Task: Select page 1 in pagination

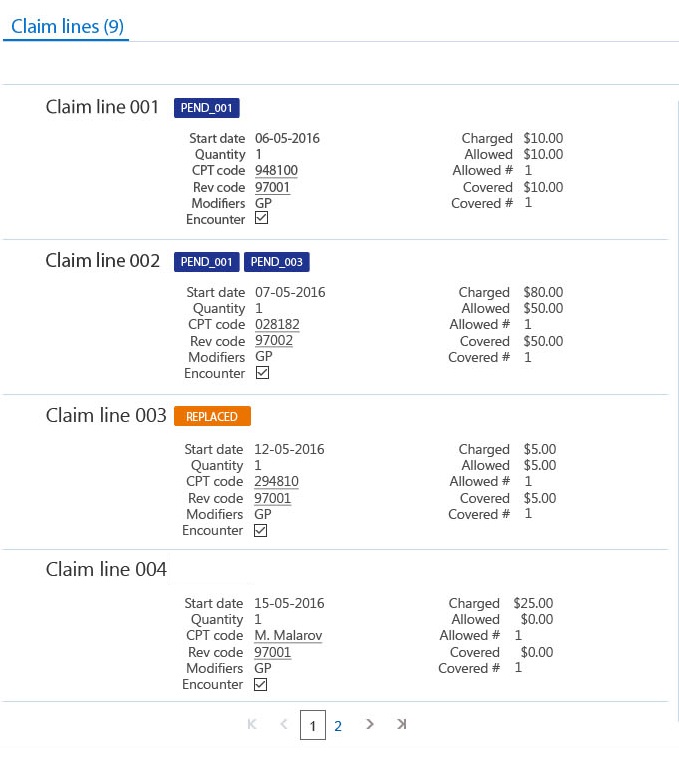Action: (x=312, y=726)
